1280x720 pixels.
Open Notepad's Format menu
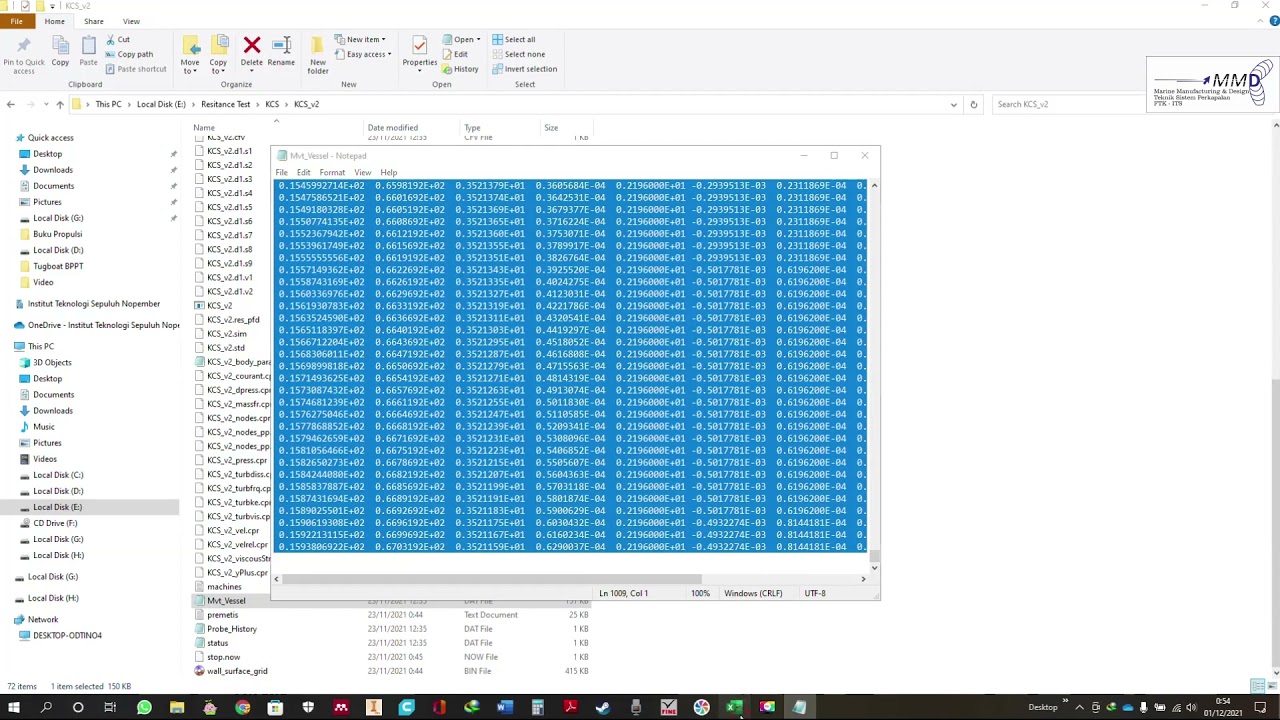(332, 172)
